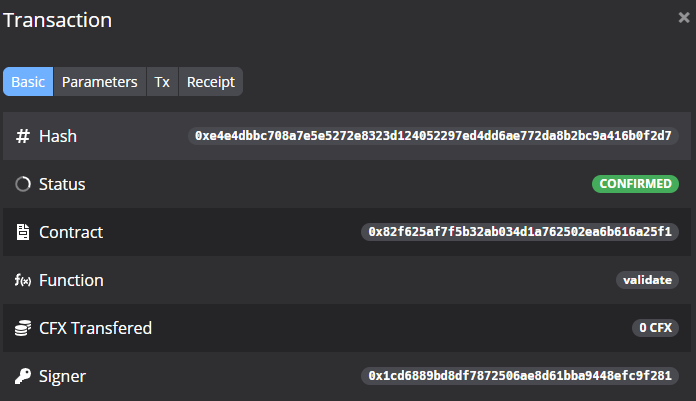Click the Signer row label
This screenshot has width=696, height=401.
click(62, 376)
